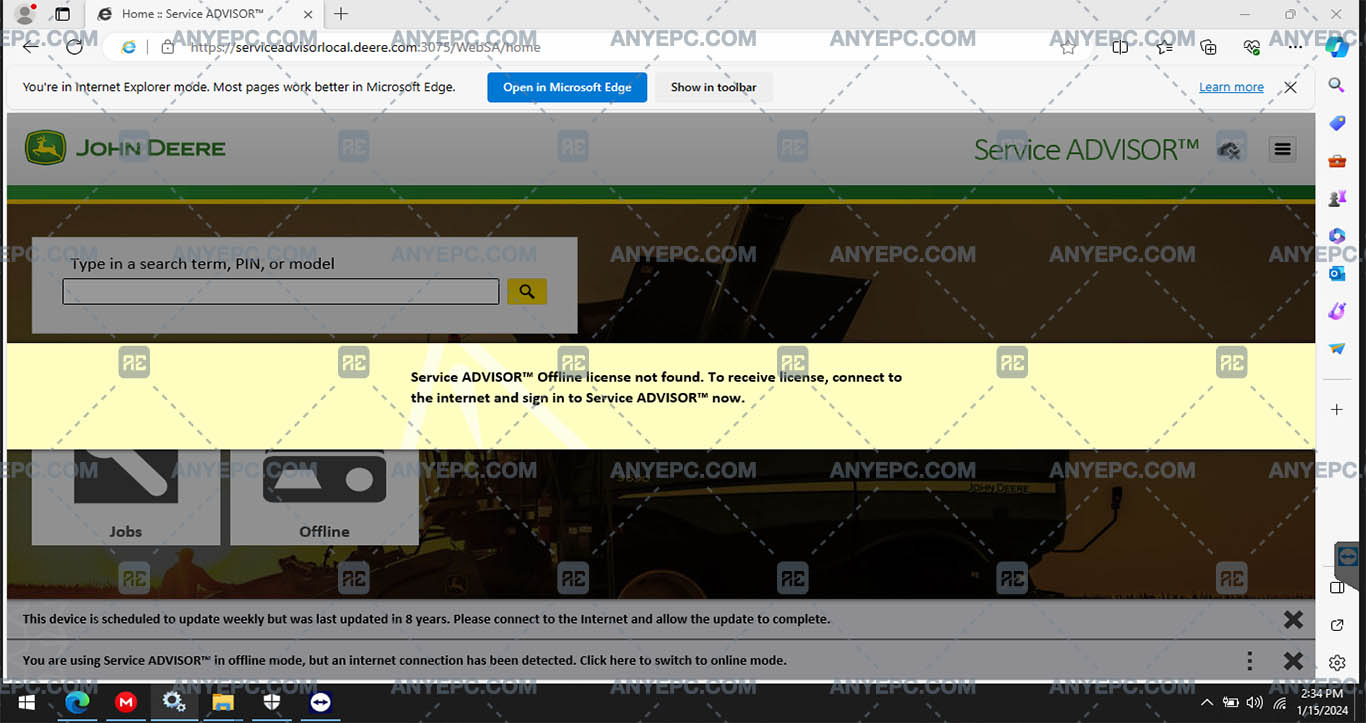The height and width of the screenshot is (723, 1366).
Task: Open the Favorites list icon
Action: coord(1164,47)
